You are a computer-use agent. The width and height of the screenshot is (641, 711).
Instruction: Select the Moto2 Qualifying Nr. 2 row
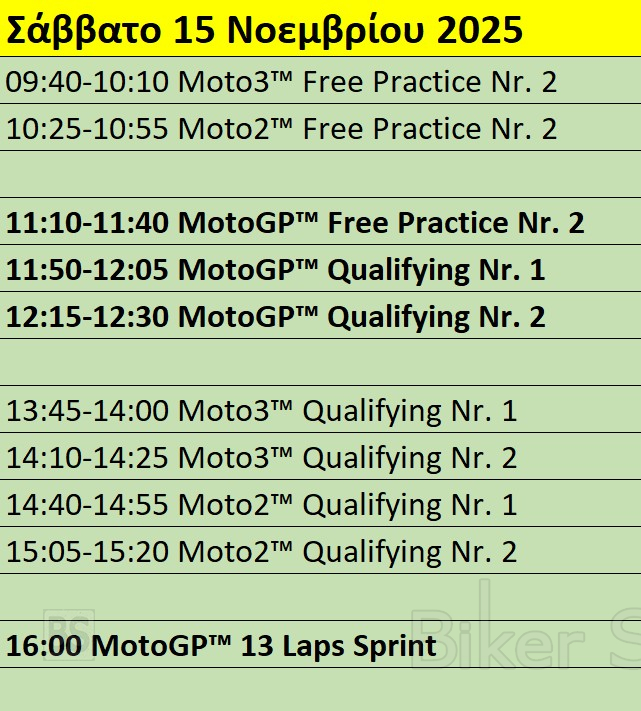[x=261, y=552]
